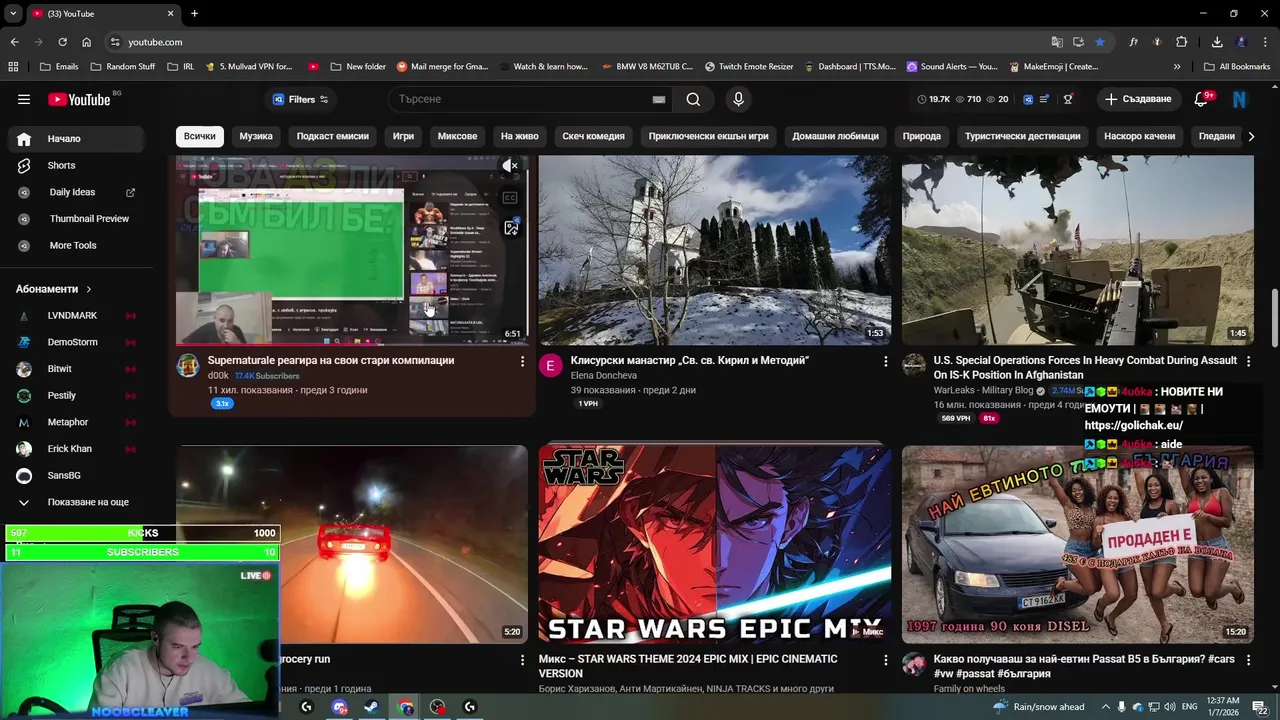
Task: Toggle the bookmark star for this page
Action: (x=1099, y=42)
